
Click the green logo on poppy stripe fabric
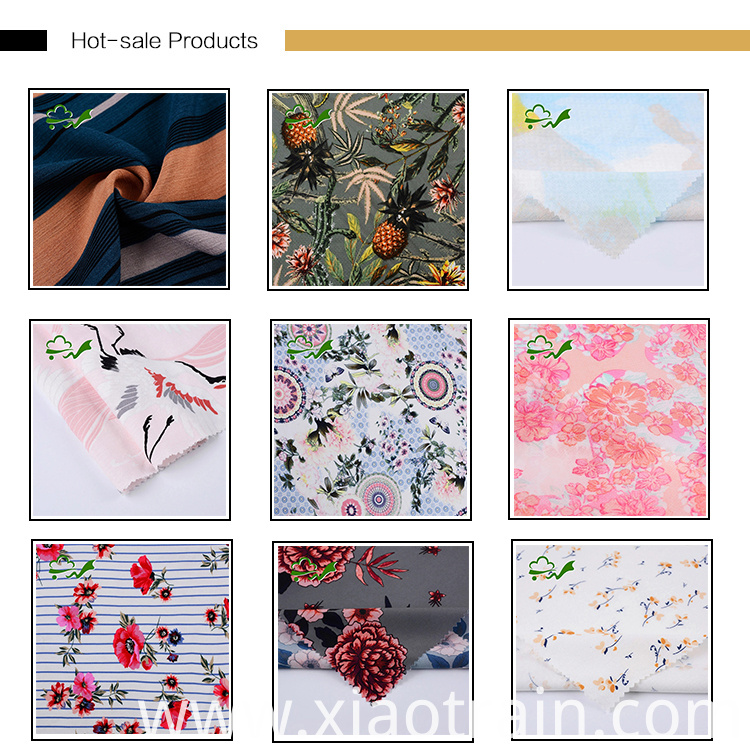click(72, 568)
